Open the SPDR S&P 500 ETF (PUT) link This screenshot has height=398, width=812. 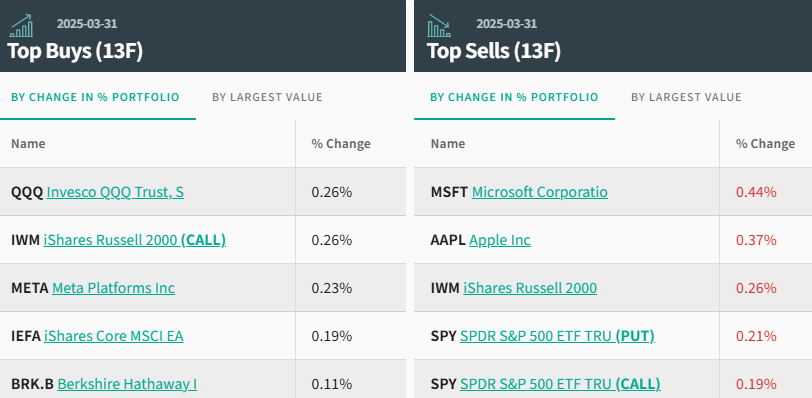tap(557, 336)
